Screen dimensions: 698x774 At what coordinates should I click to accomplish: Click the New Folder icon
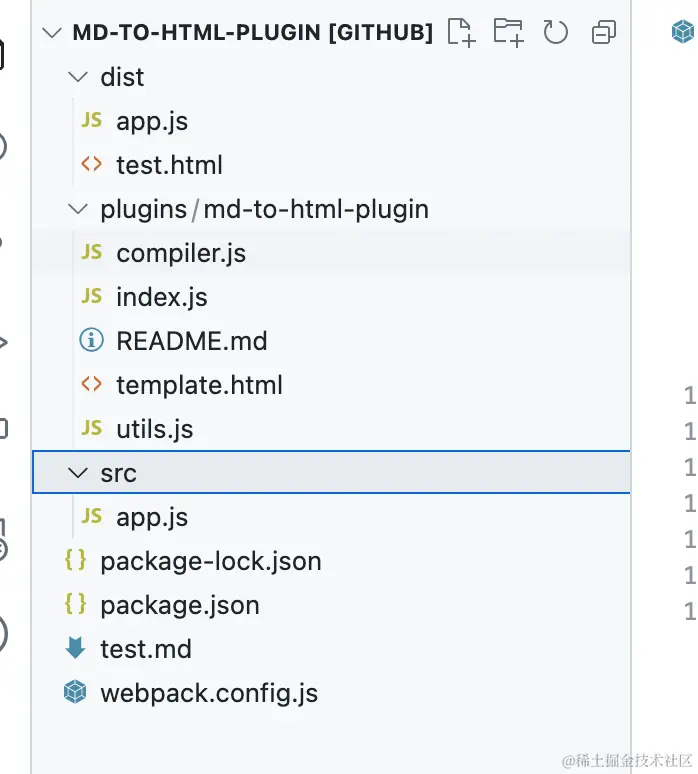pyautogui.click(x=508, y=32)
